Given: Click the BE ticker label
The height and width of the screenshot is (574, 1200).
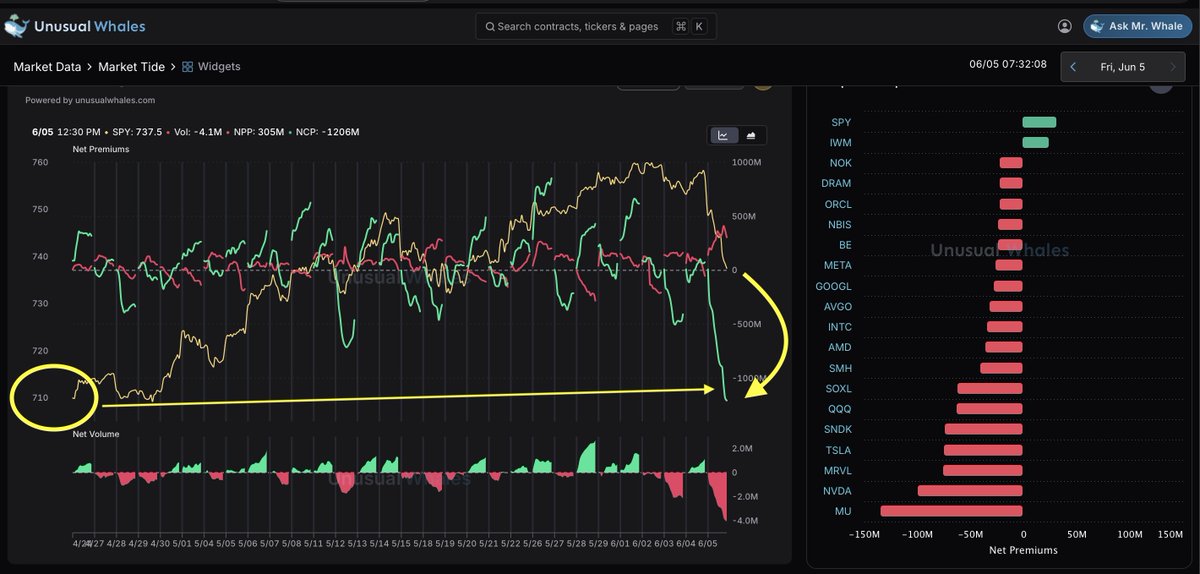Looking at the screenshot, I should coord(845,245).
